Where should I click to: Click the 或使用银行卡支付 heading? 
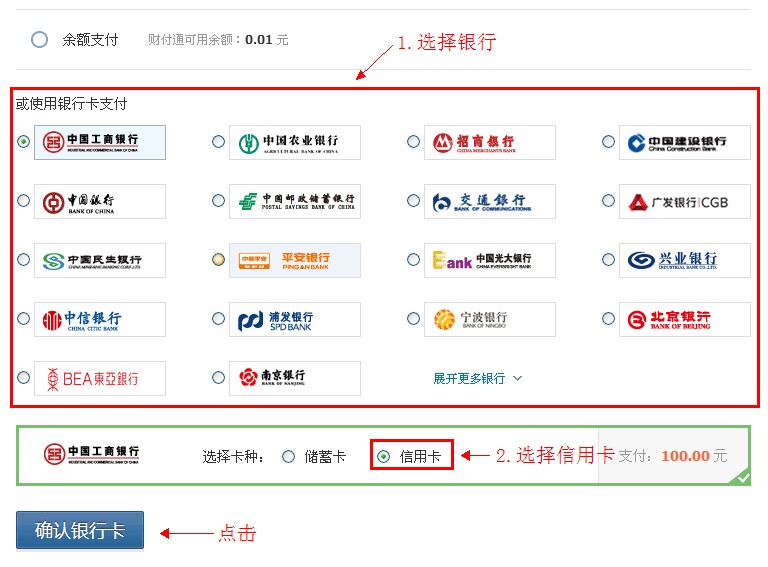coord(72,104)
